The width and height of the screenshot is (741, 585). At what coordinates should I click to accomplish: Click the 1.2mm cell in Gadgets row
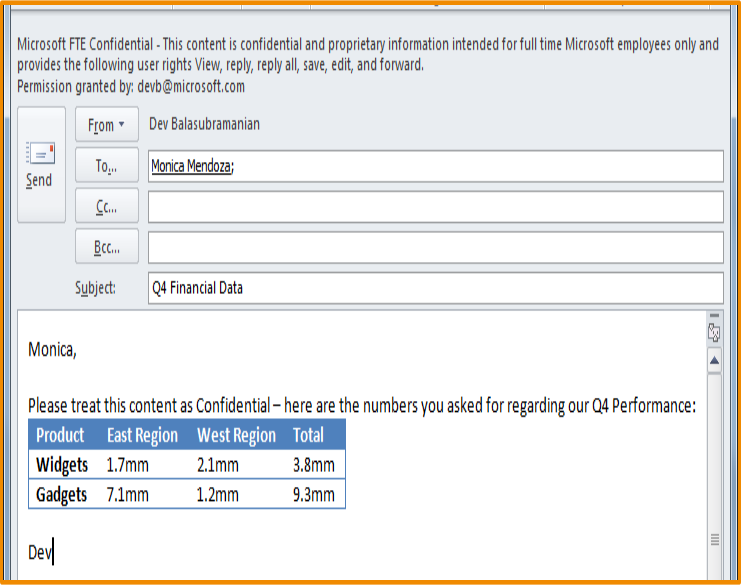217,495
